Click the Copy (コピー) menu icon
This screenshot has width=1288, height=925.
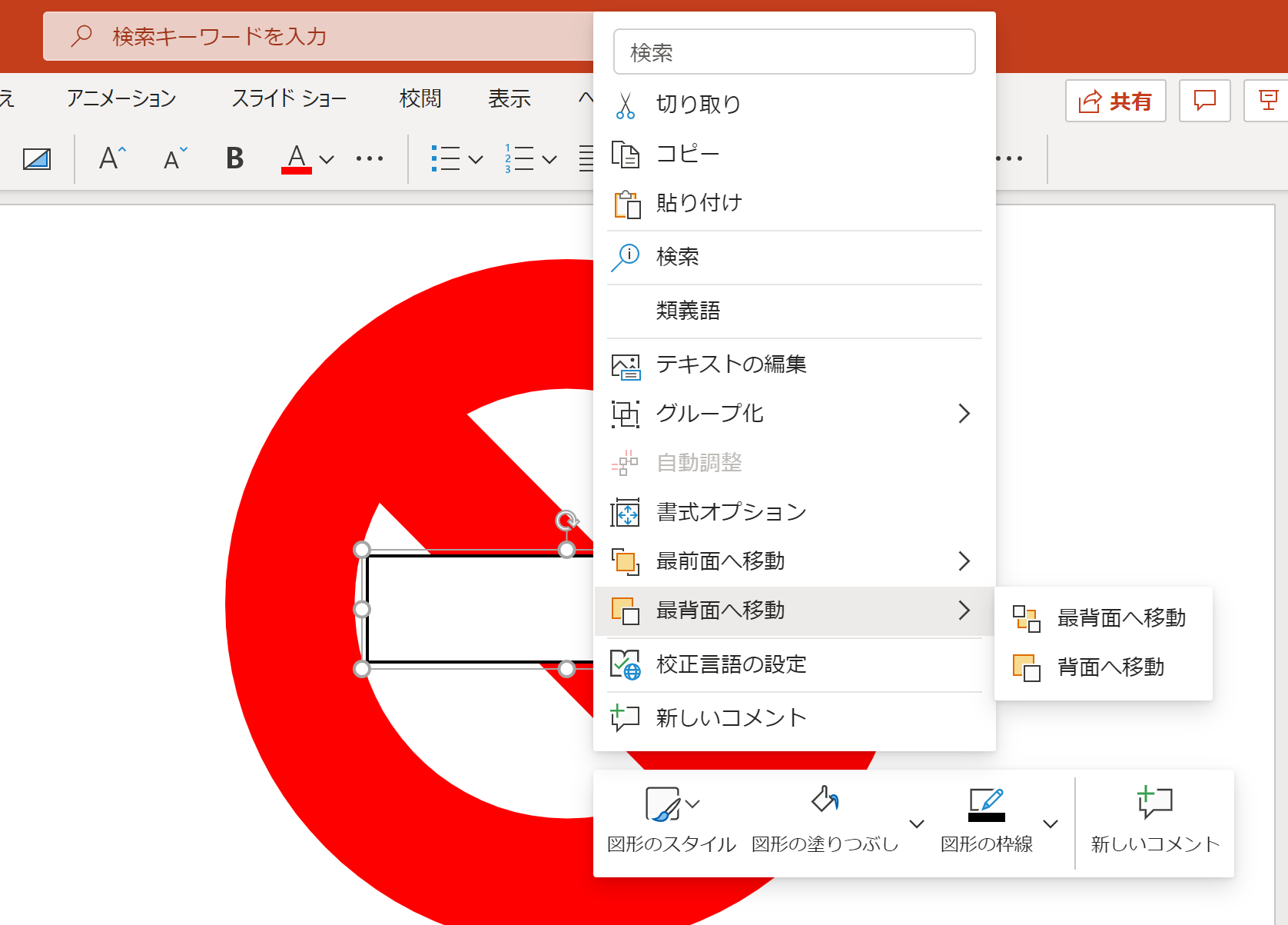[x=626, y=154]
